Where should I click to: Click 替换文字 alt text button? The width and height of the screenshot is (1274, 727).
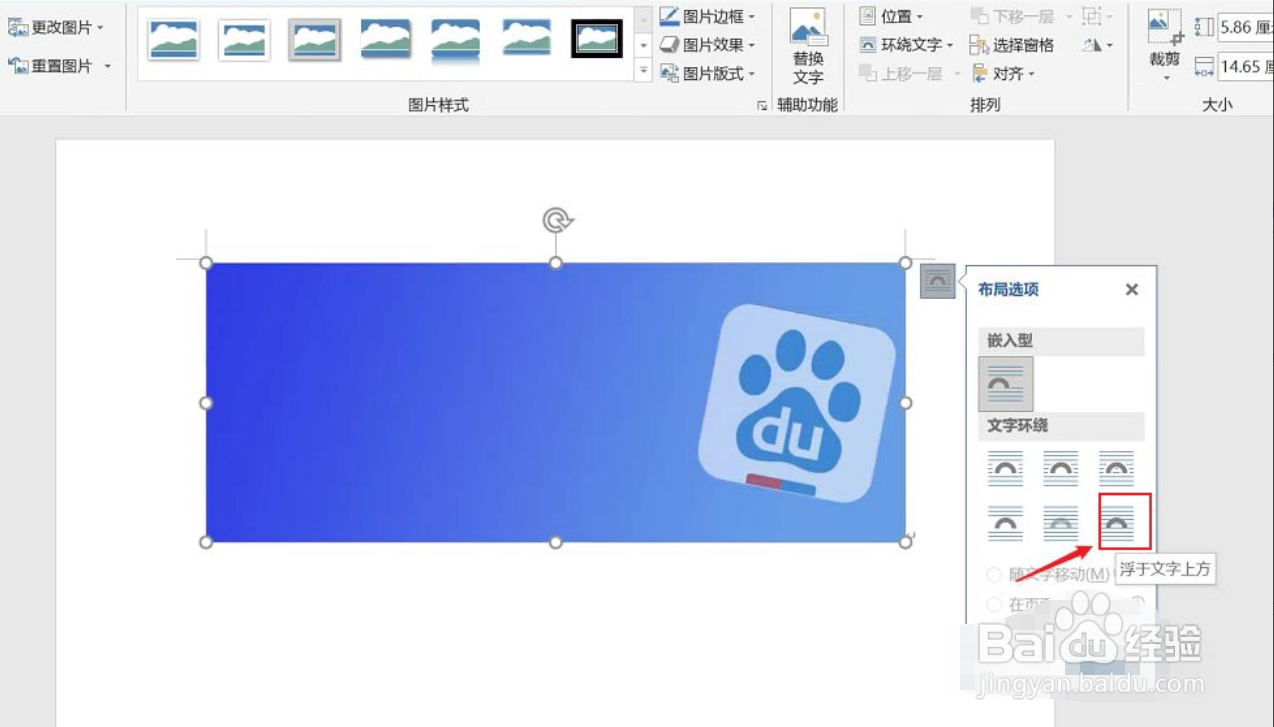click(x=808, y=47)
